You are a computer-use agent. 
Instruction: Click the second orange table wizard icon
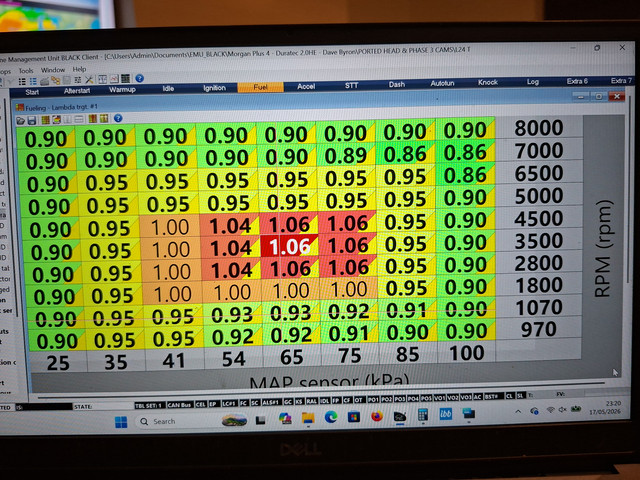click(104, 118)
